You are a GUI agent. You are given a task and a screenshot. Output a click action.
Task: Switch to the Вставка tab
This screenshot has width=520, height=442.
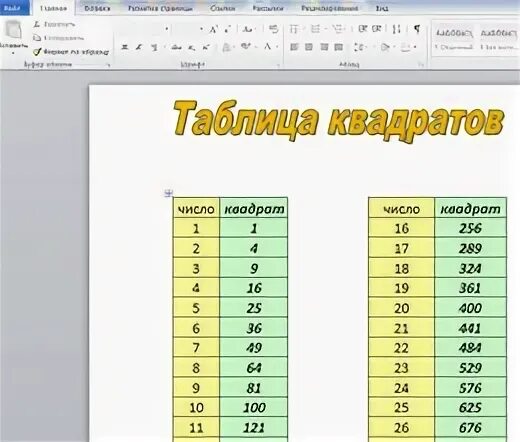(x=97, y=8)
